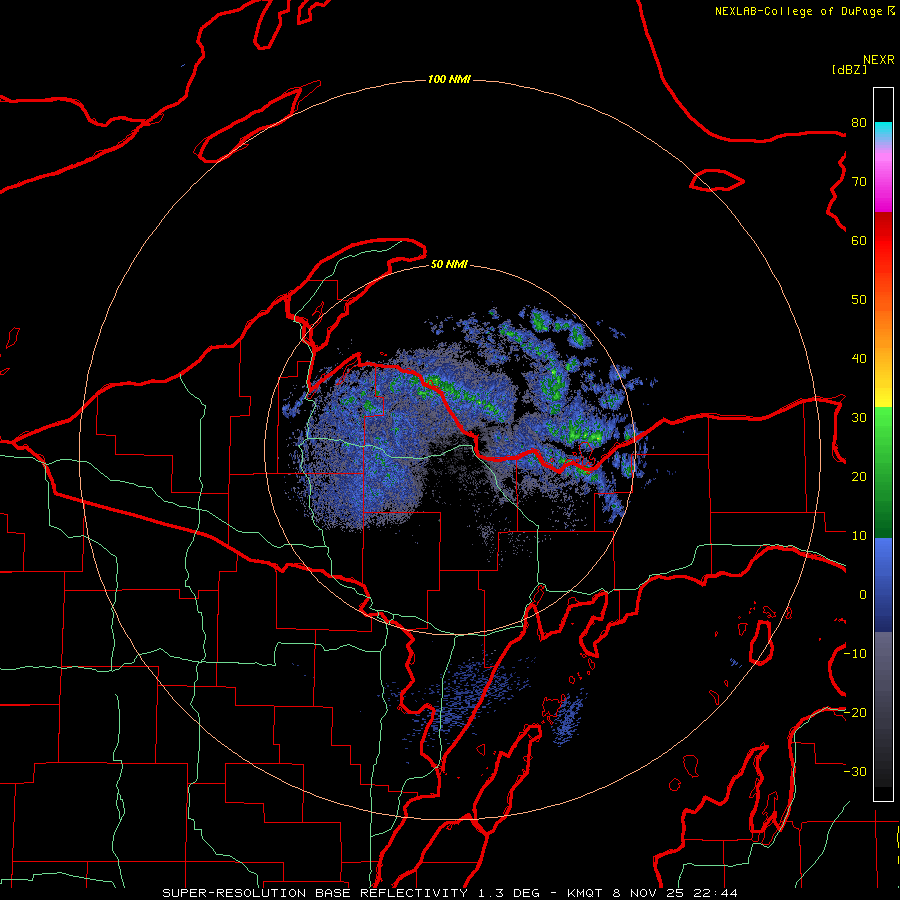Click the 40 value on dBZ scale
This screenshot has width=900, height=900.
coord(859,358)
